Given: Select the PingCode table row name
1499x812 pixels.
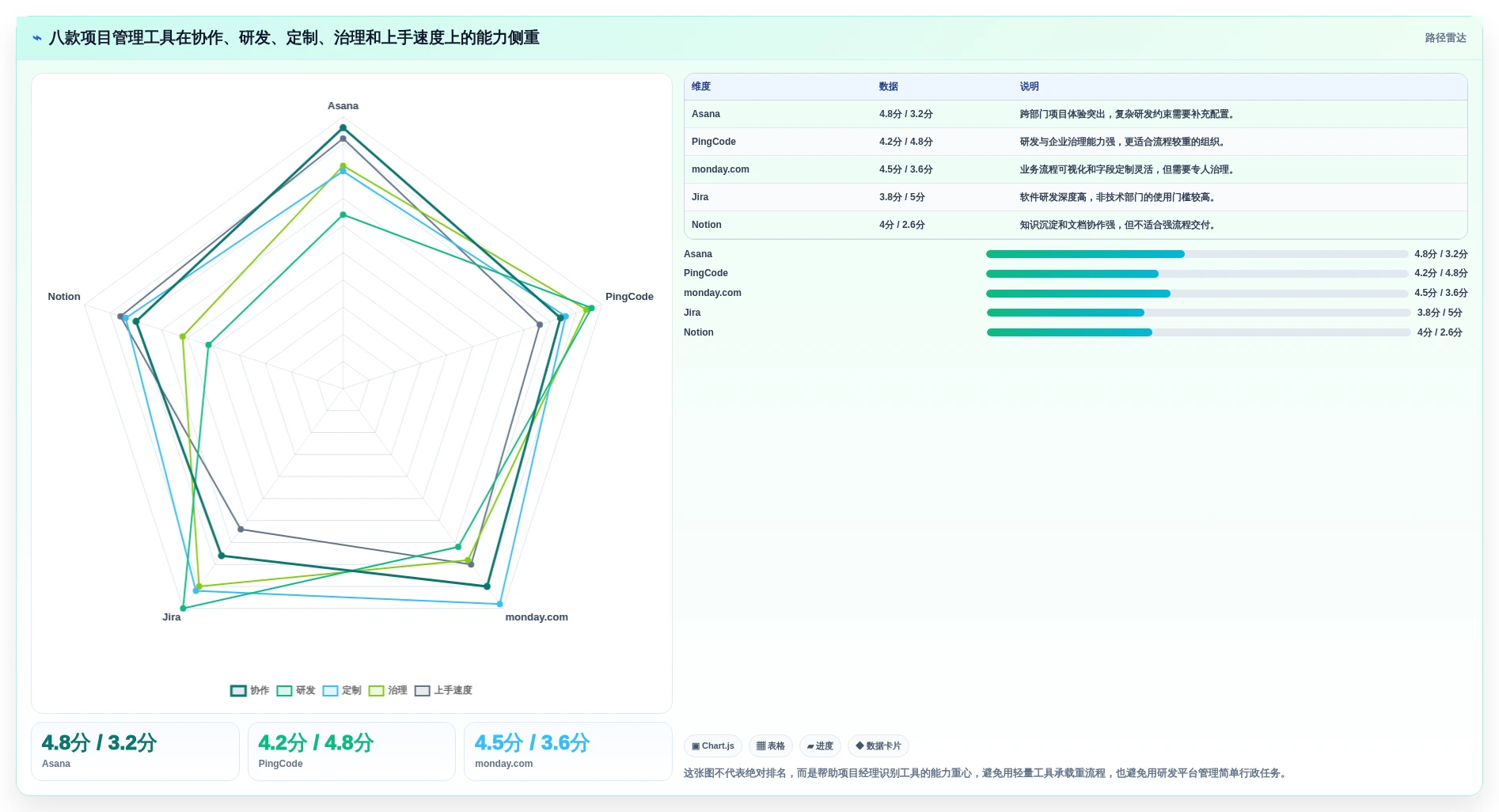Looking at the screenshot, I should tap(714, 142).
